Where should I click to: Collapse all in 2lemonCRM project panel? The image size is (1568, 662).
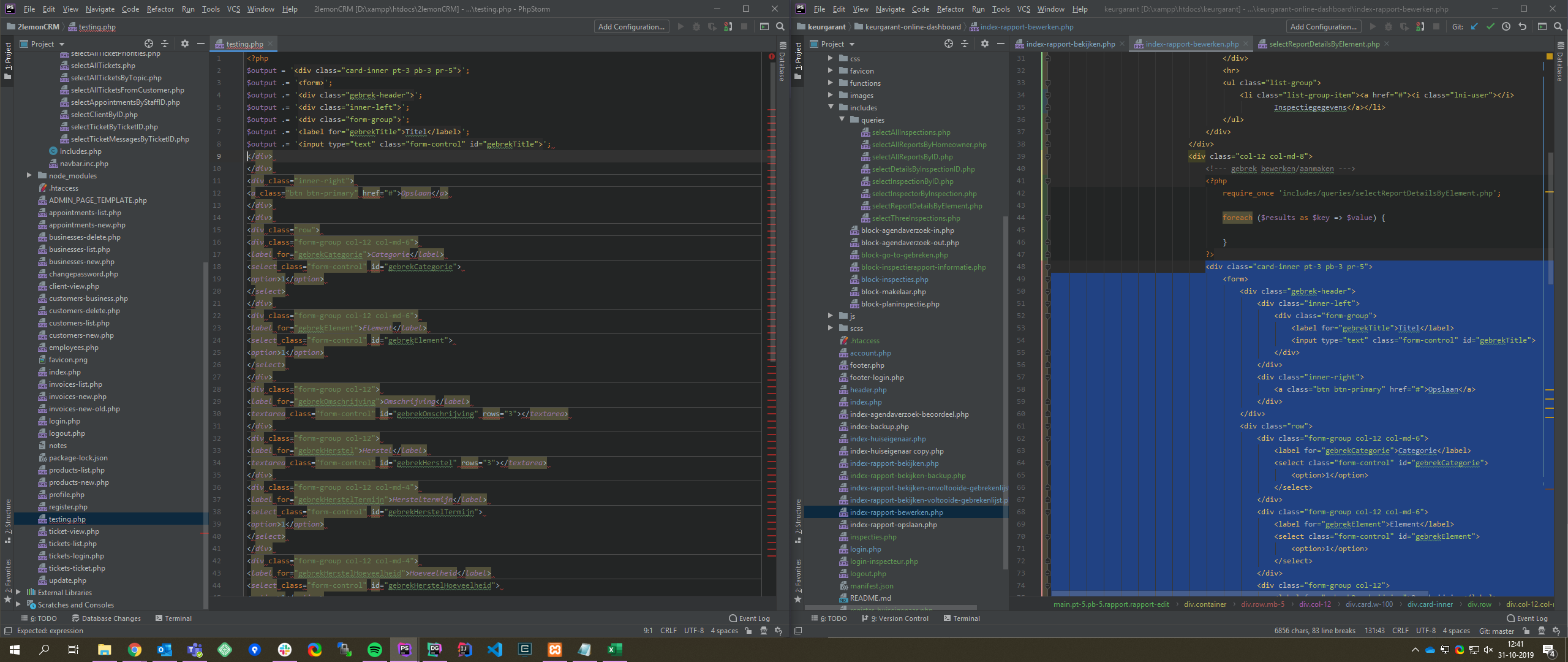(x=164, y=44)
